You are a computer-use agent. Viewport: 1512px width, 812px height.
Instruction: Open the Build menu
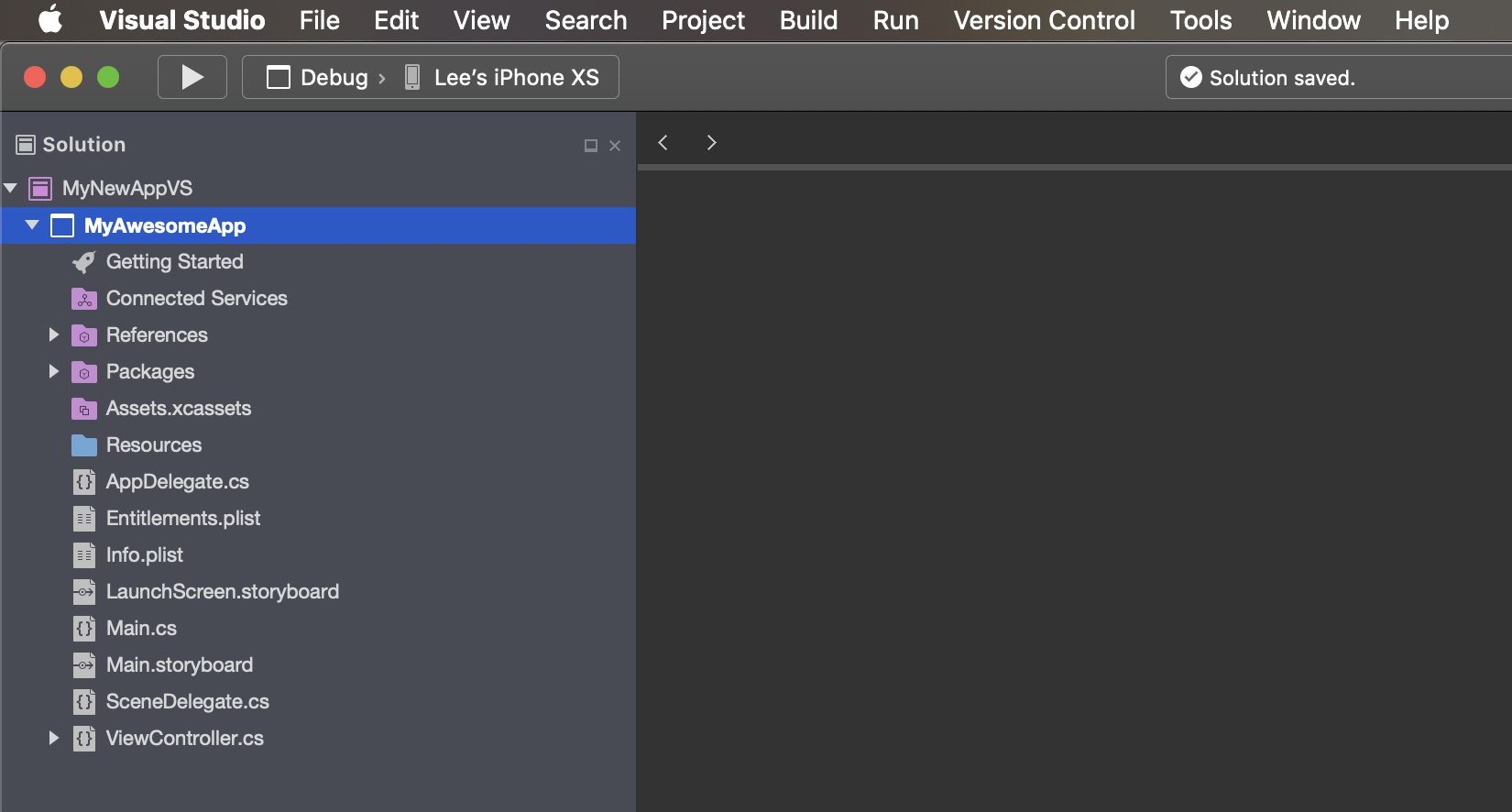click(x=808, y=20)
